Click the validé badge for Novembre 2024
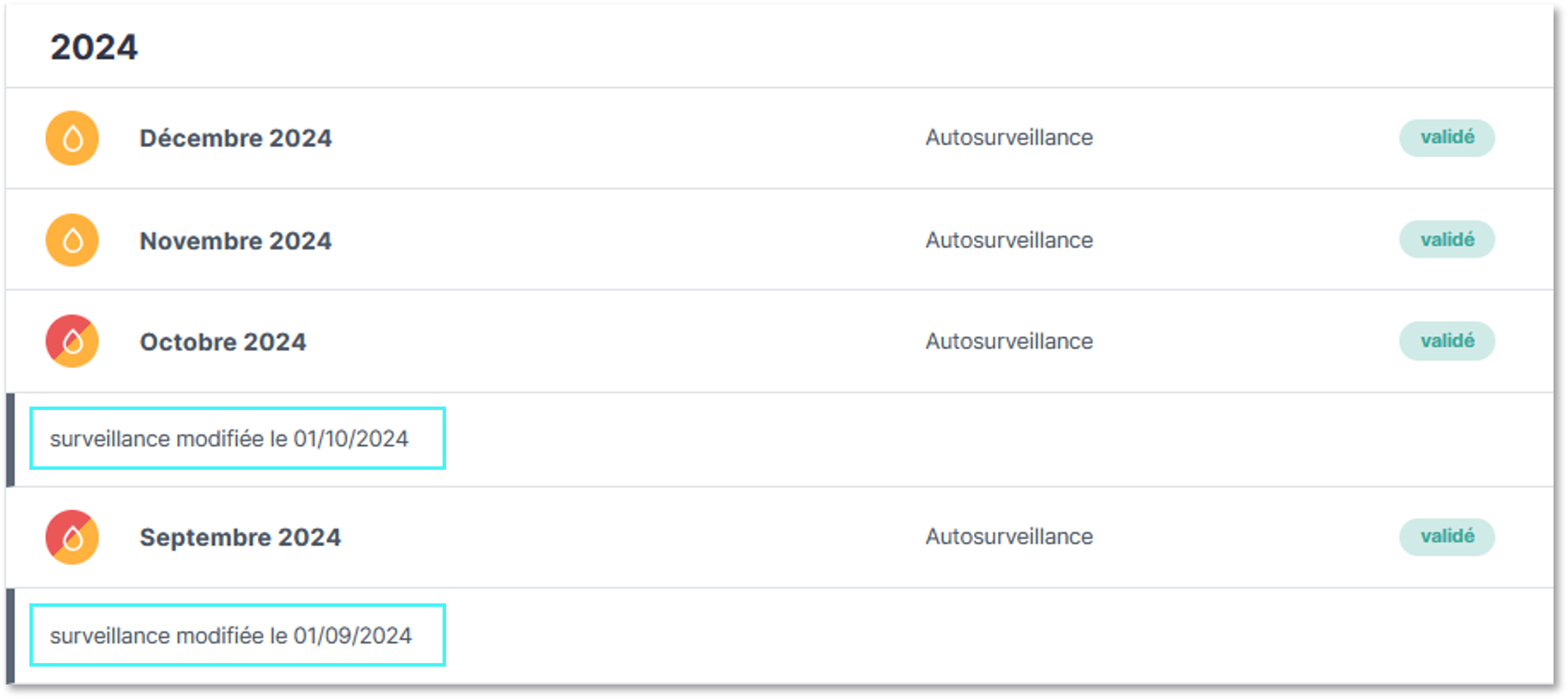Screen dimensions: 1568x699 [x=1446, y=240]
